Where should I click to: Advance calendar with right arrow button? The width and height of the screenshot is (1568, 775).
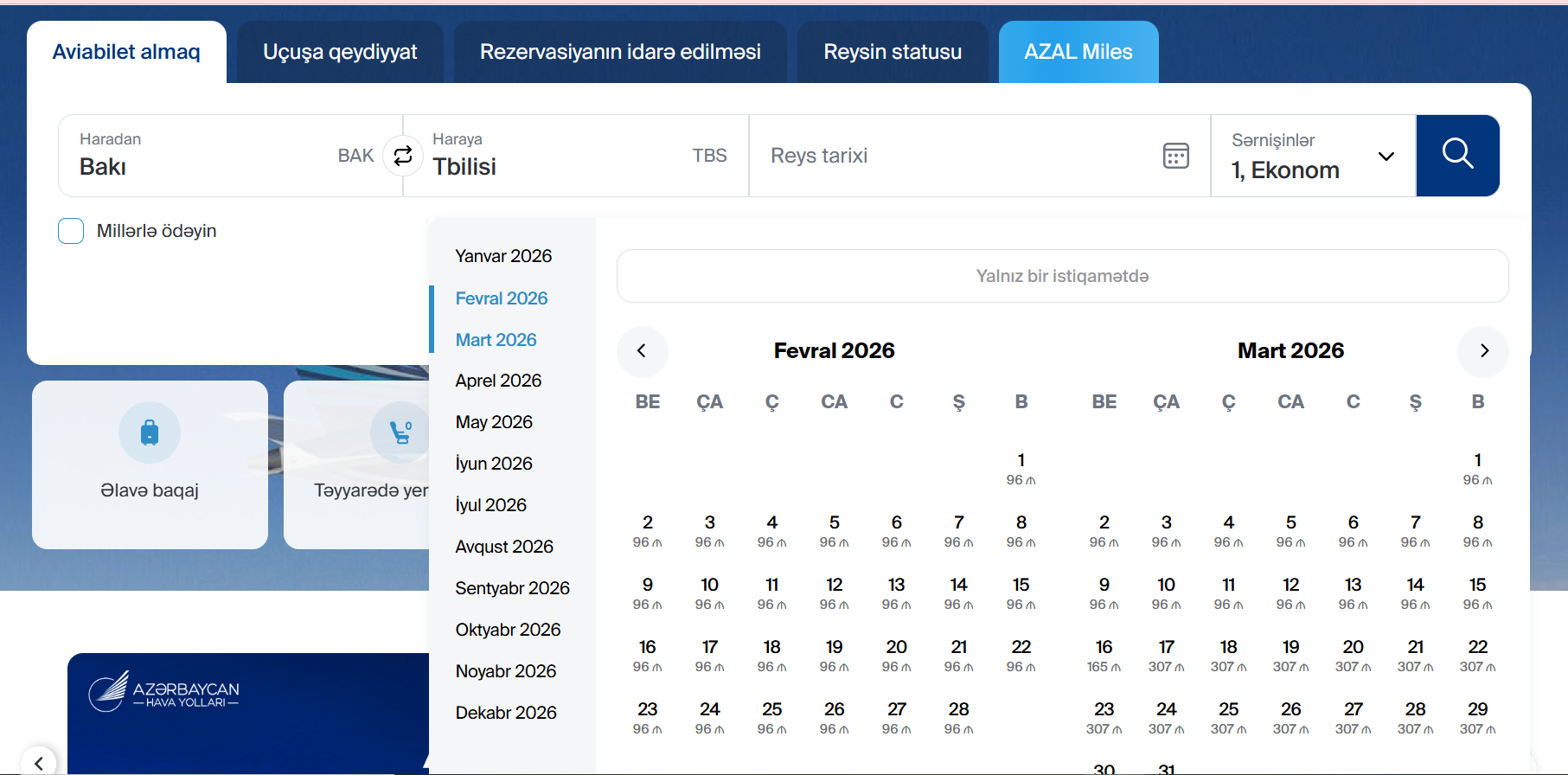pyautogui.click(x=1483, y=351)
